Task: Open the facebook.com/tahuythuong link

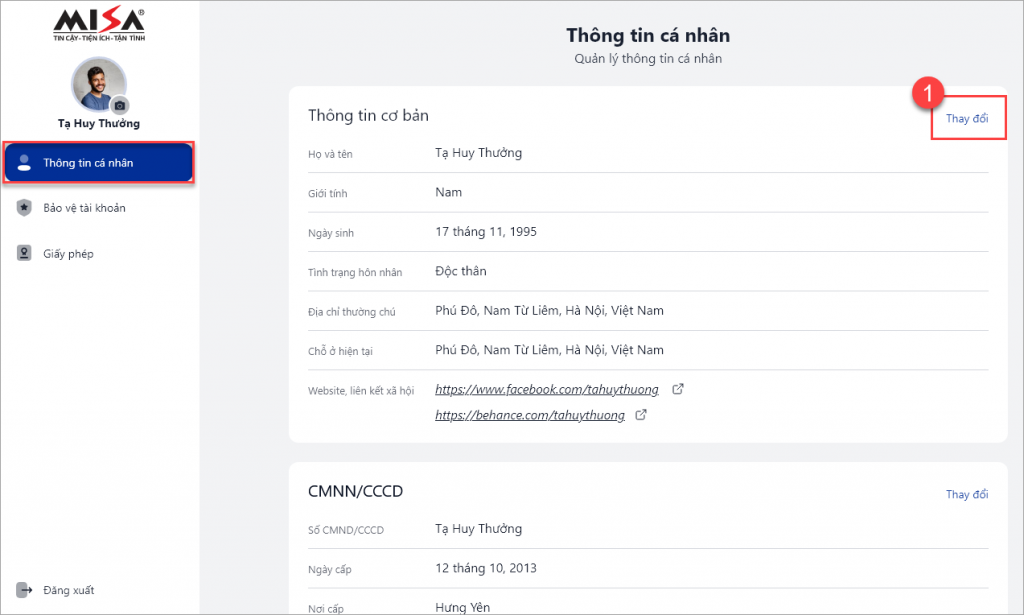Action: click(x=547, y=389)
